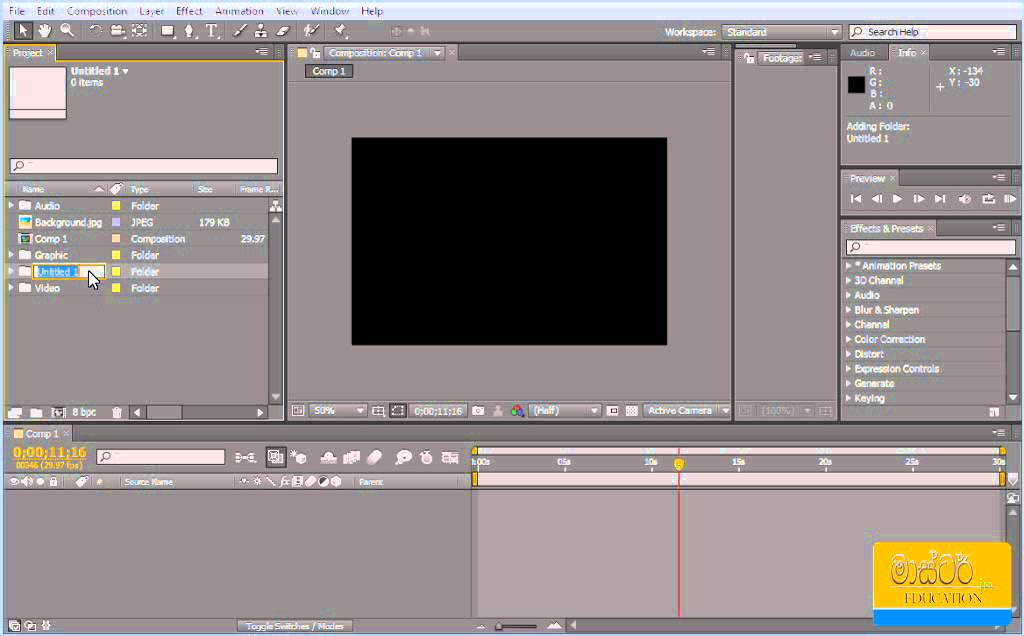Open the Graph Editor in timeline
This screenshot has width=1024, height=636.
pos(450,458)
